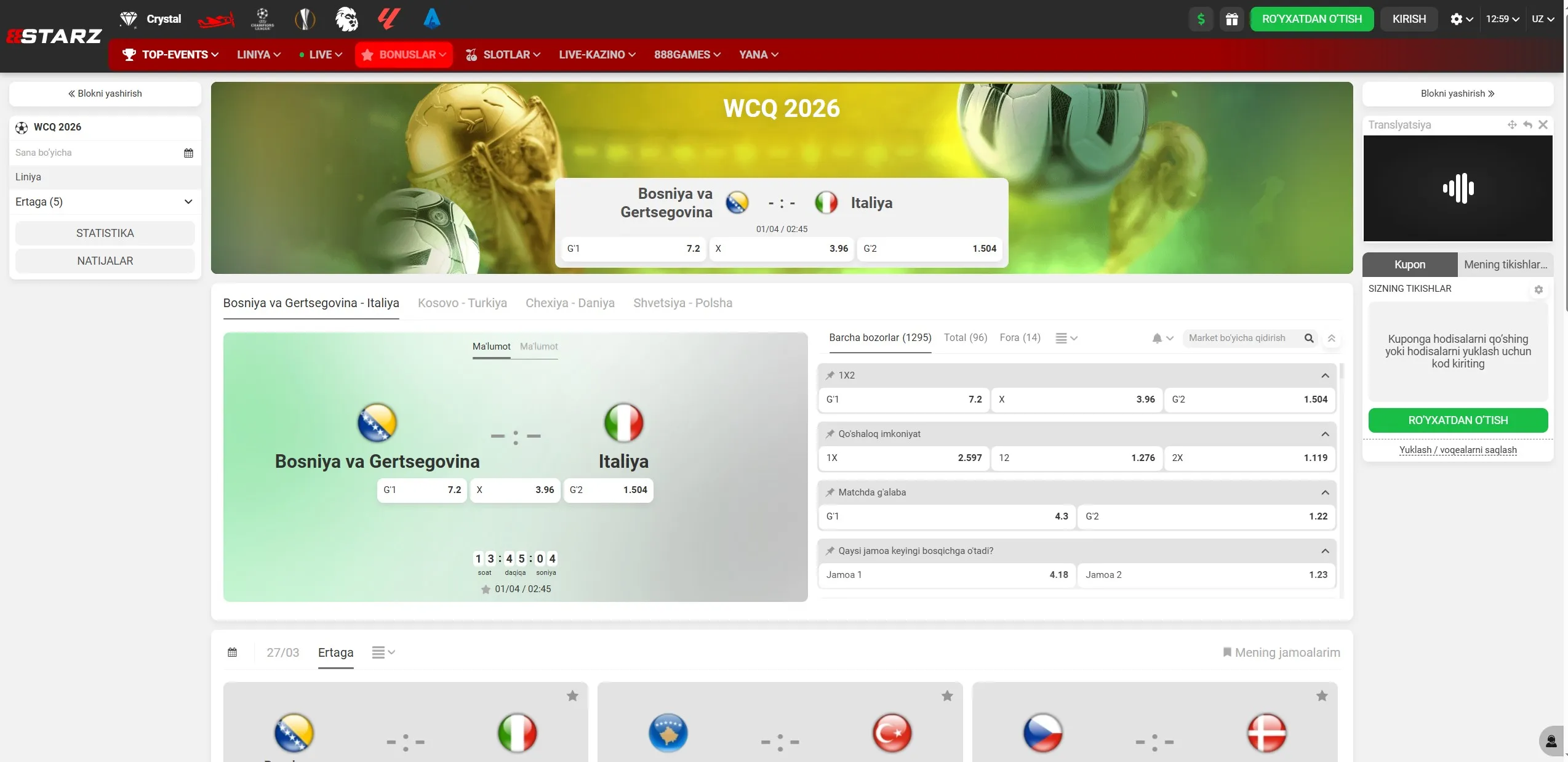Image resolution: width=1568 pixels, height=762 pixels.
Task: Click the Yuklash / voqealarni saqlash link
Action: click(1458, 450)
